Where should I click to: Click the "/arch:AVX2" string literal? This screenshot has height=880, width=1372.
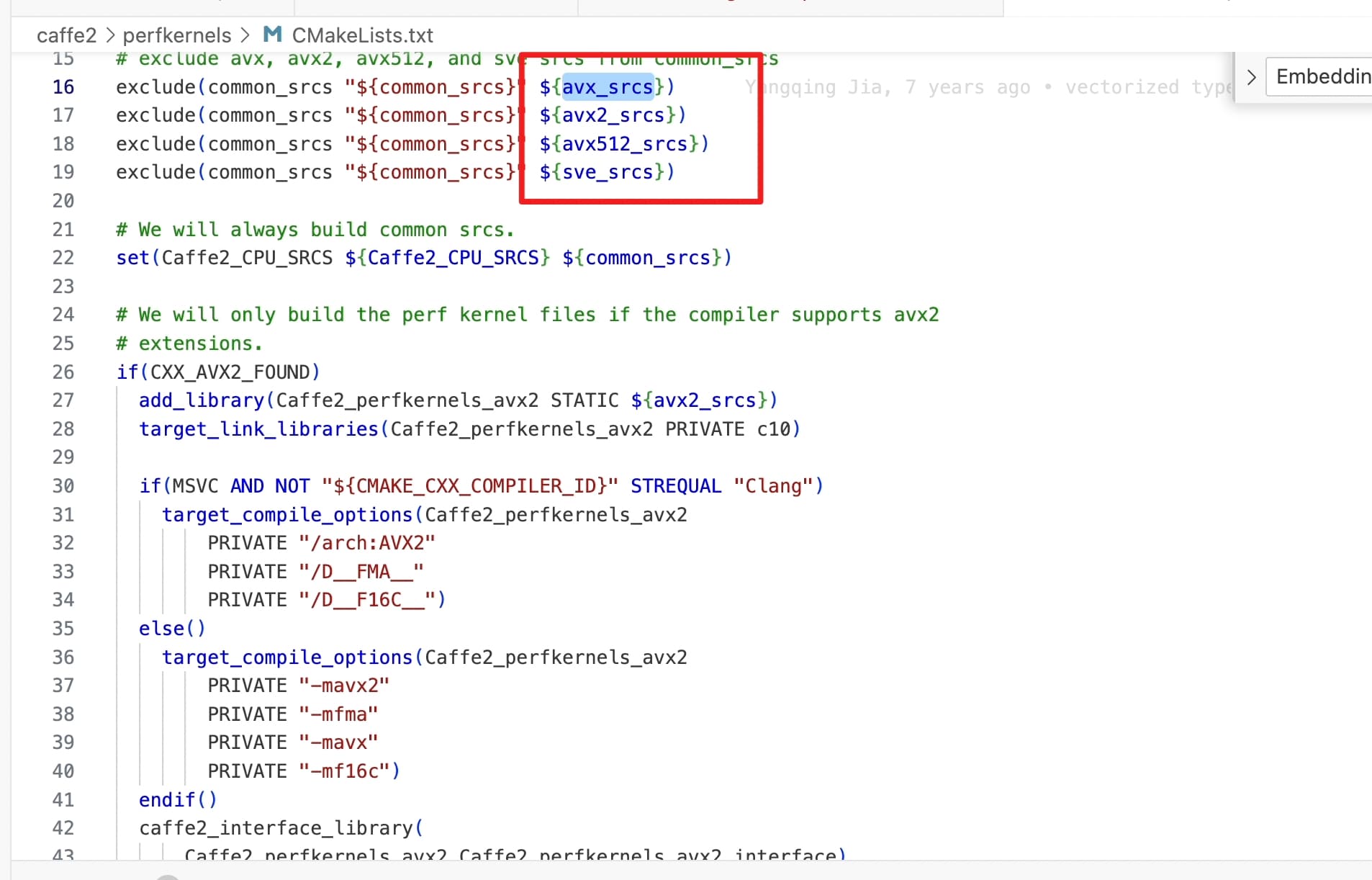pyautogui.click(x=367, y=543)
